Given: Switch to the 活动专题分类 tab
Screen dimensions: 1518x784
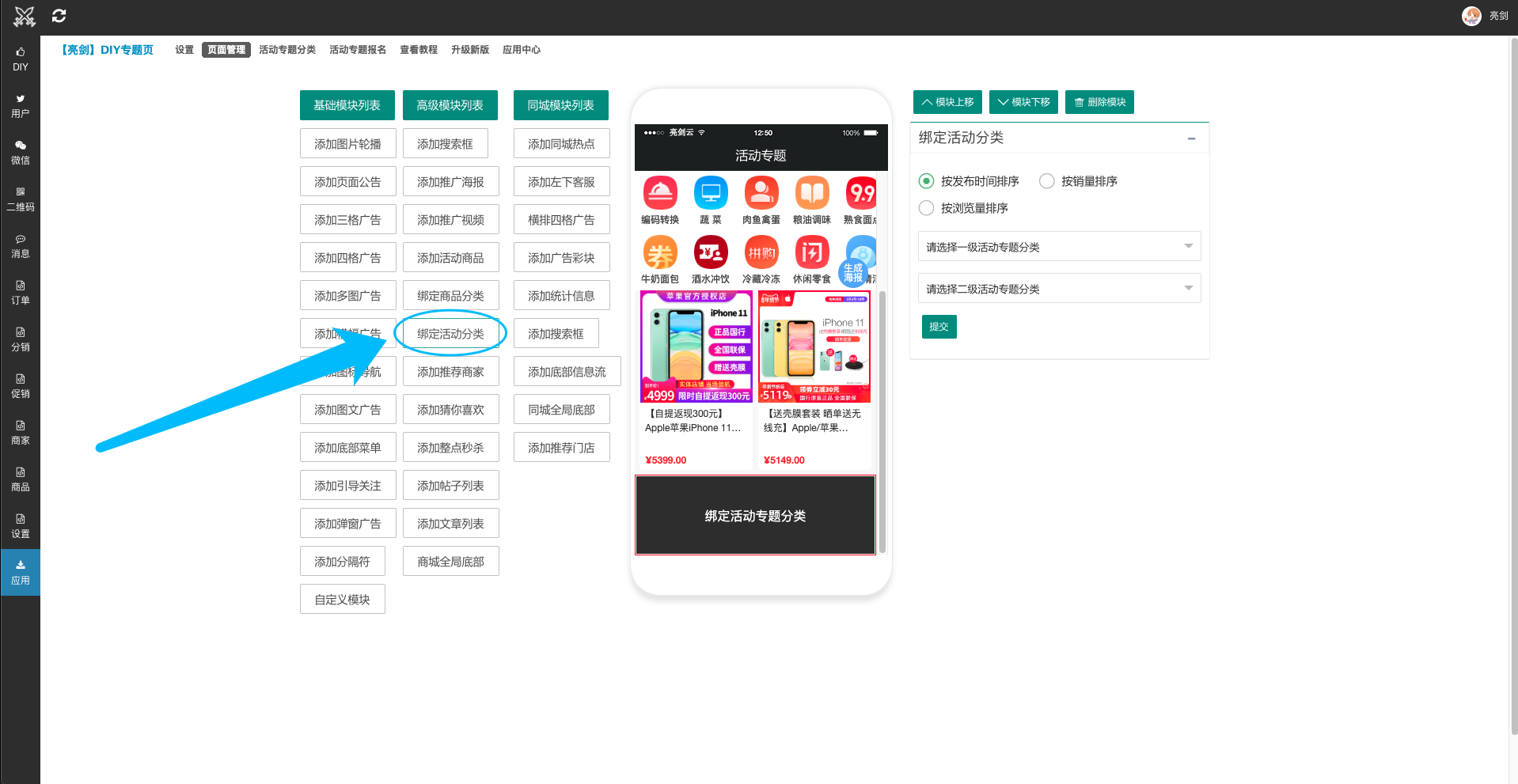Looking at the screenshot, I should [287, 50].
